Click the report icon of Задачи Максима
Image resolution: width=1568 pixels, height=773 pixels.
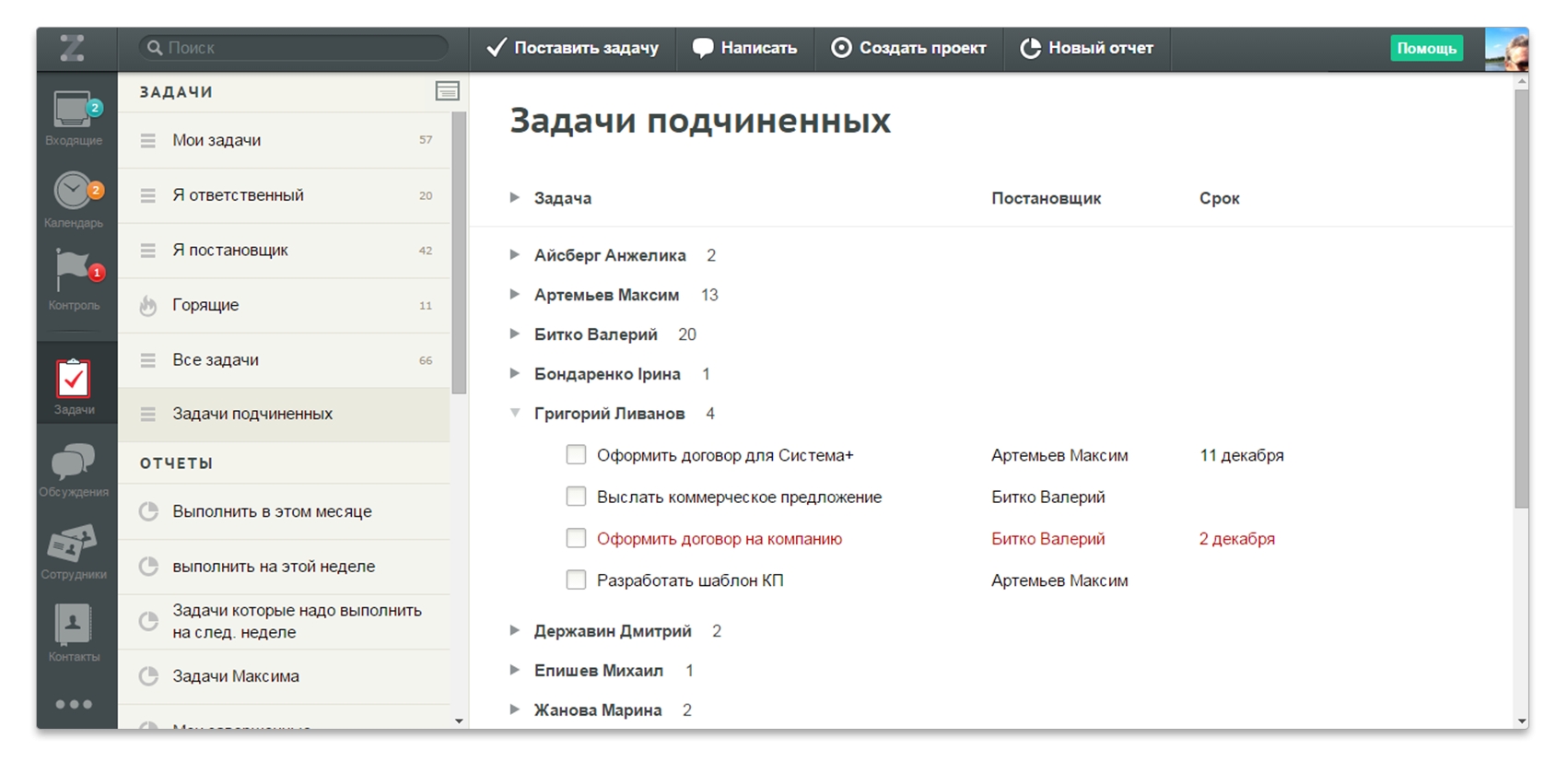coord(148,676)
